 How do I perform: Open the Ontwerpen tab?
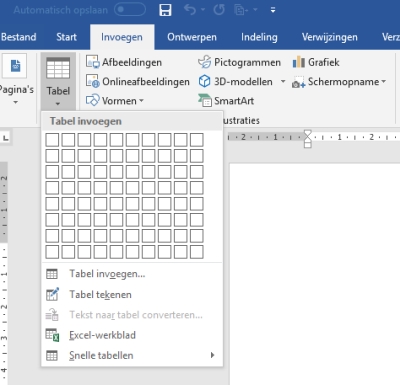pos(192,37)
